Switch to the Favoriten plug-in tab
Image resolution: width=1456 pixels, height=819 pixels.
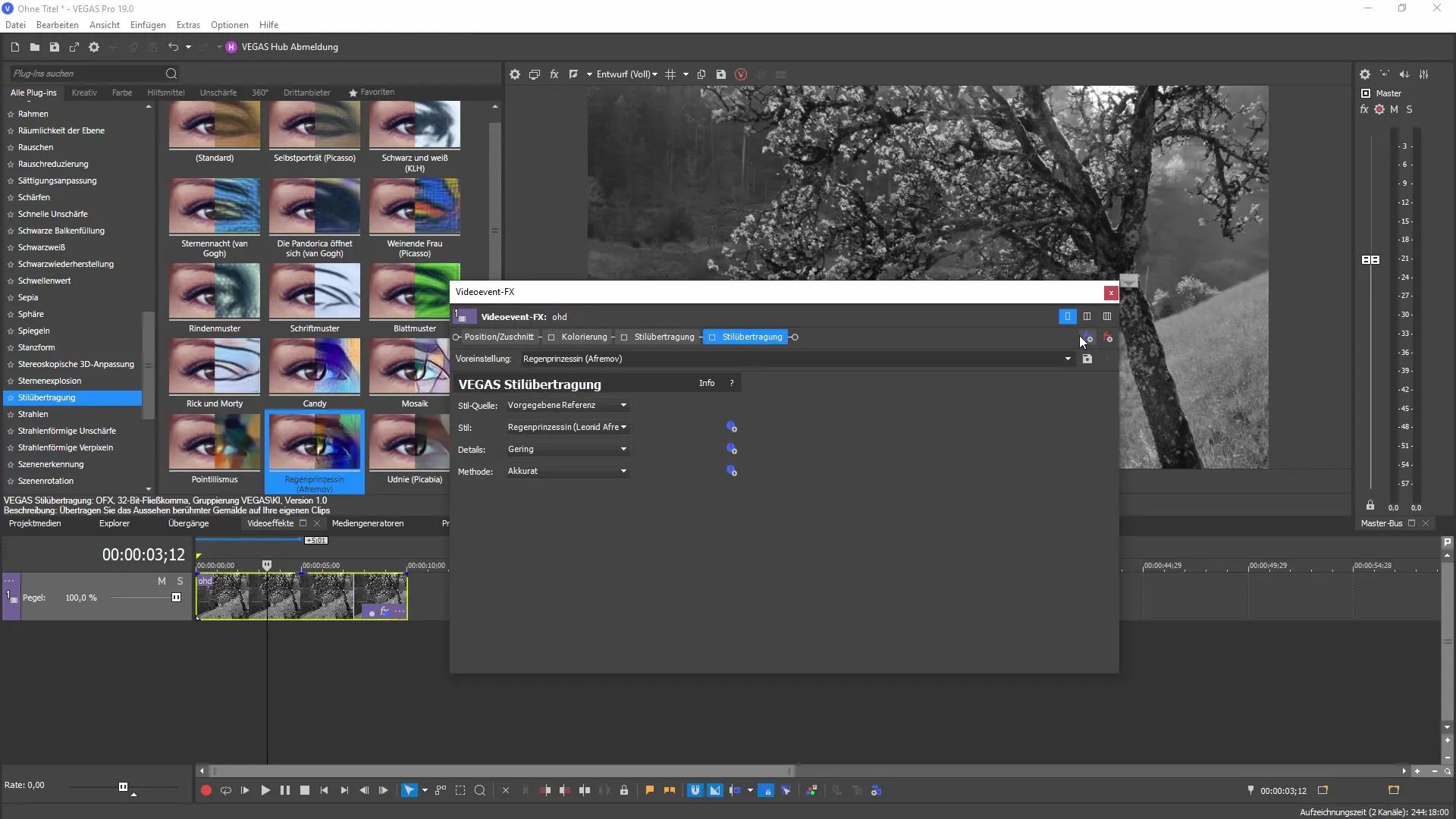372,93
